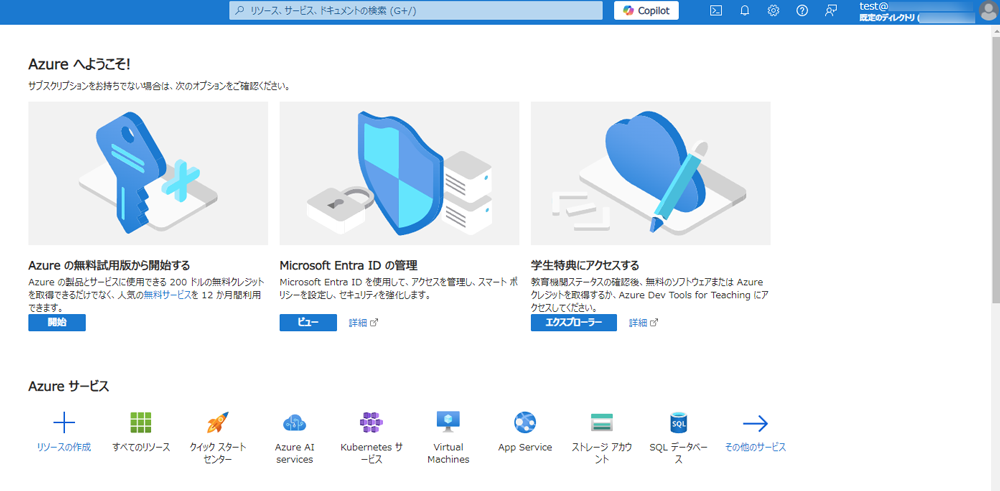
Task: Click the Virtual Machines label
Action: 448,453
